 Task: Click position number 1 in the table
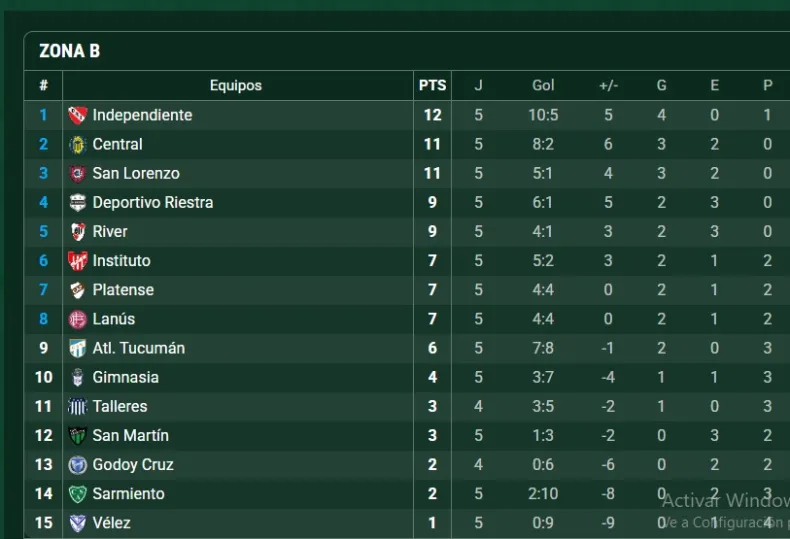click(43, 115)
